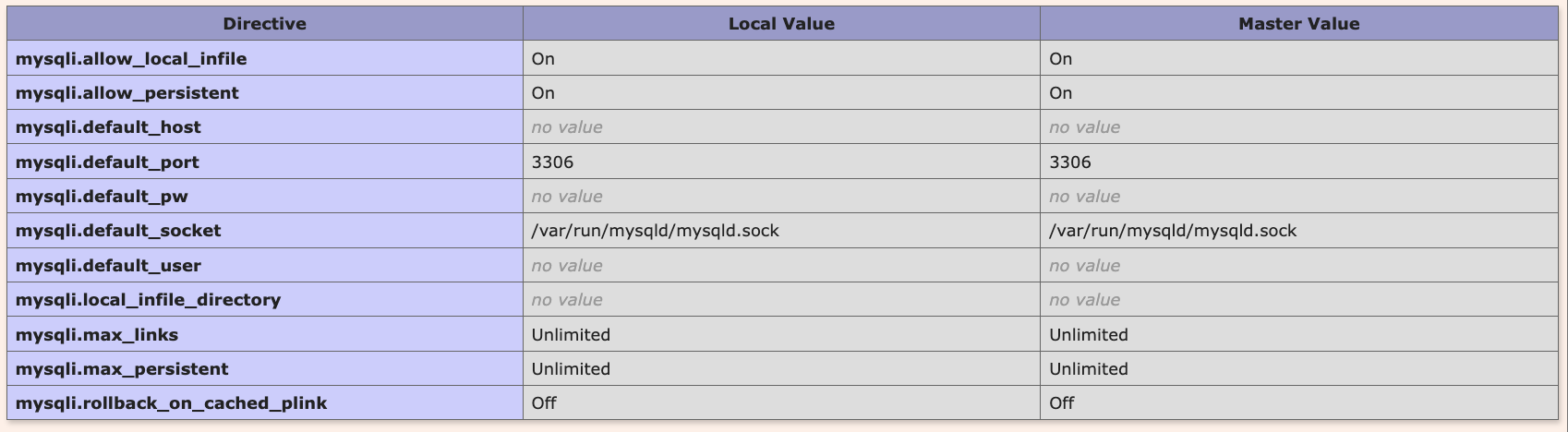This screenshot has height=432, width=1568.
Task: Click the mysqli.default_host directive
Action: tap(108, 127)
